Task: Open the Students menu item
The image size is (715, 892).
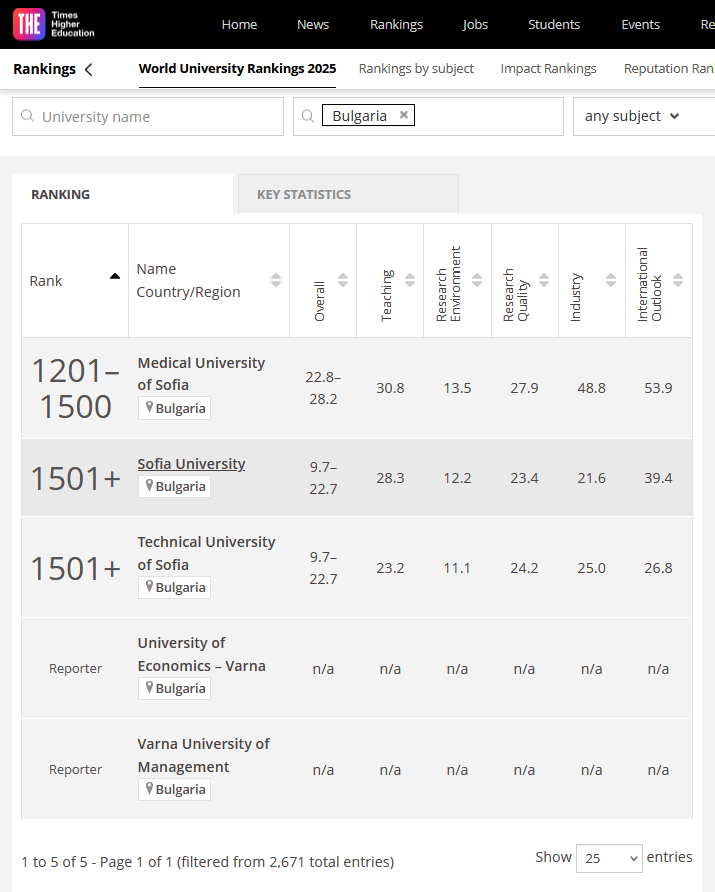Action: 554,24
